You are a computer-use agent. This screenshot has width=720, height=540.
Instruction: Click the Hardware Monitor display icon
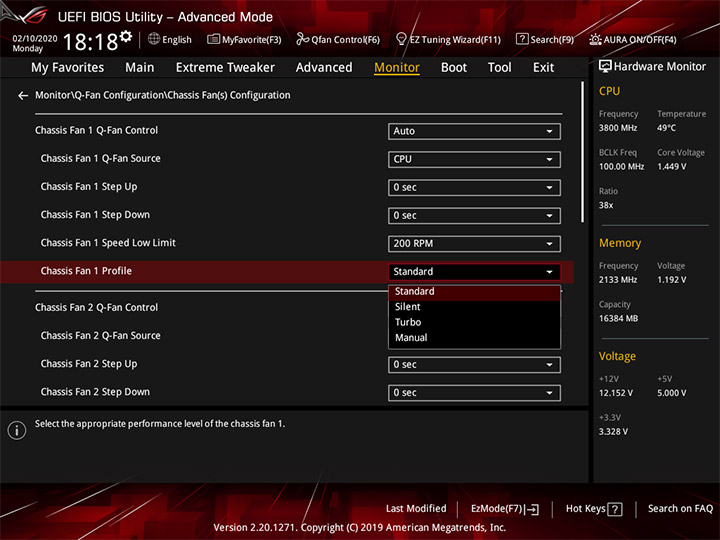[x=605, y=67]
